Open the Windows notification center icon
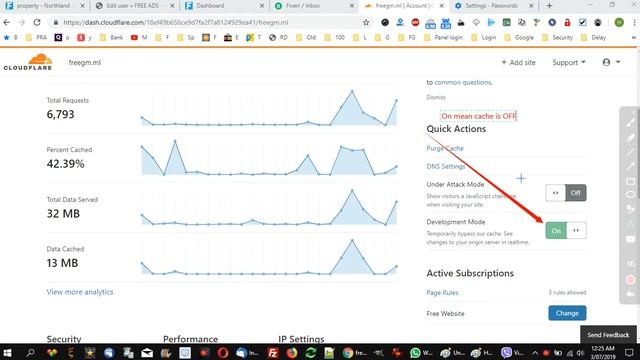The image size is (640, 360). [x=629, y=352]
